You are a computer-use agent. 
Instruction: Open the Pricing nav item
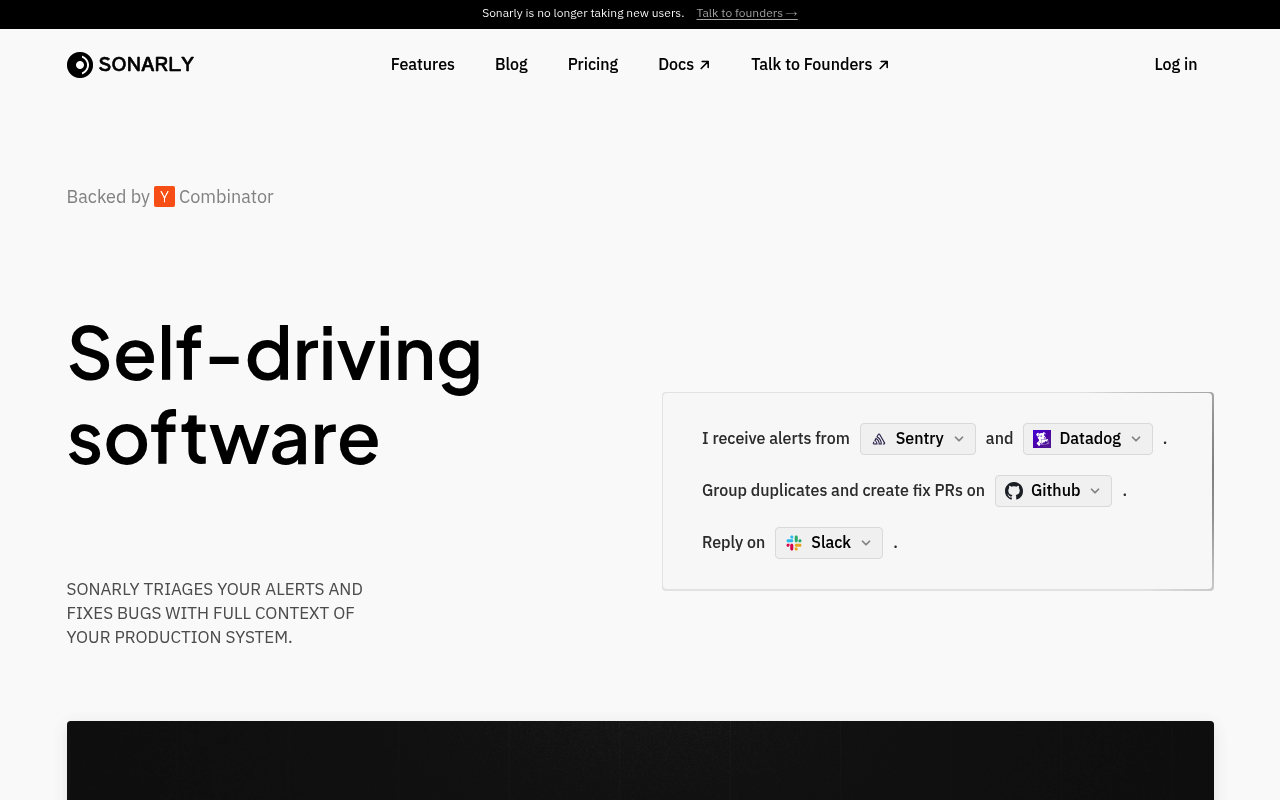coord(593,64)
